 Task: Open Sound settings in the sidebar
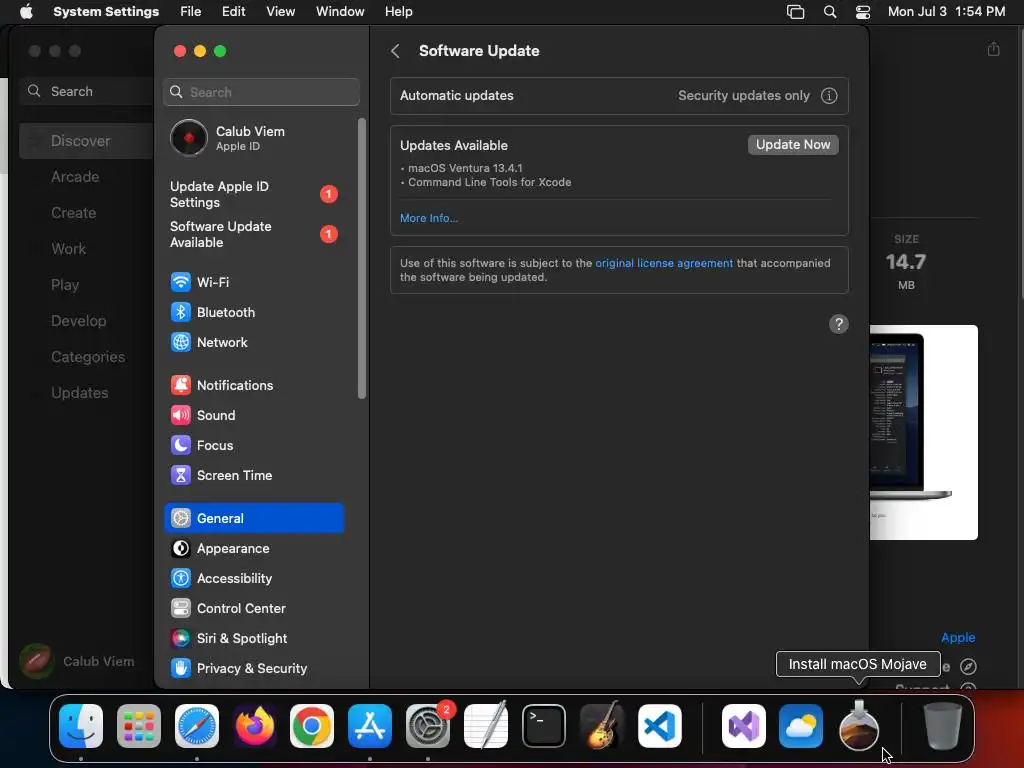coord(253,415)
